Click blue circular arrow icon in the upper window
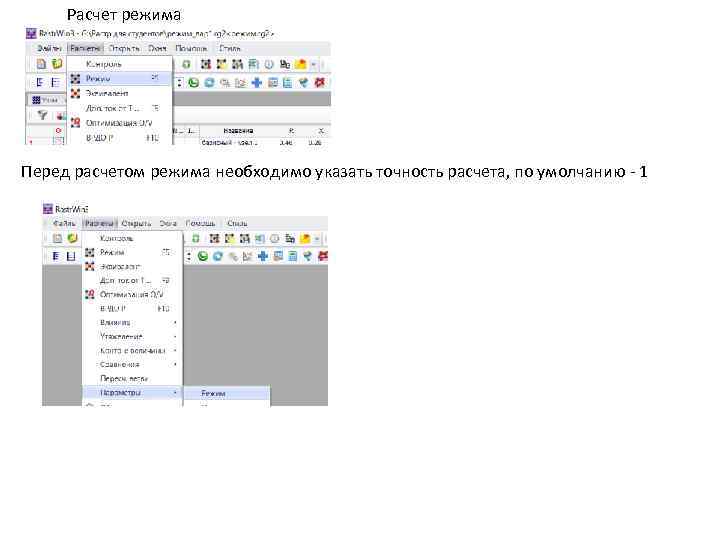This screenshot has width=720, height=540. coord(209,83)
